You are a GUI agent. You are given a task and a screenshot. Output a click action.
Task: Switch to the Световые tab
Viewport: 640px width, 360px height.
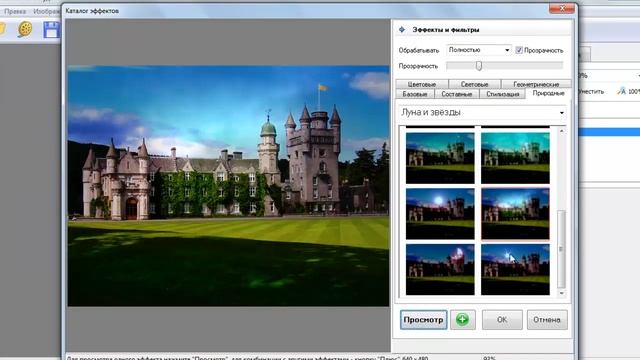pos(474,84)
